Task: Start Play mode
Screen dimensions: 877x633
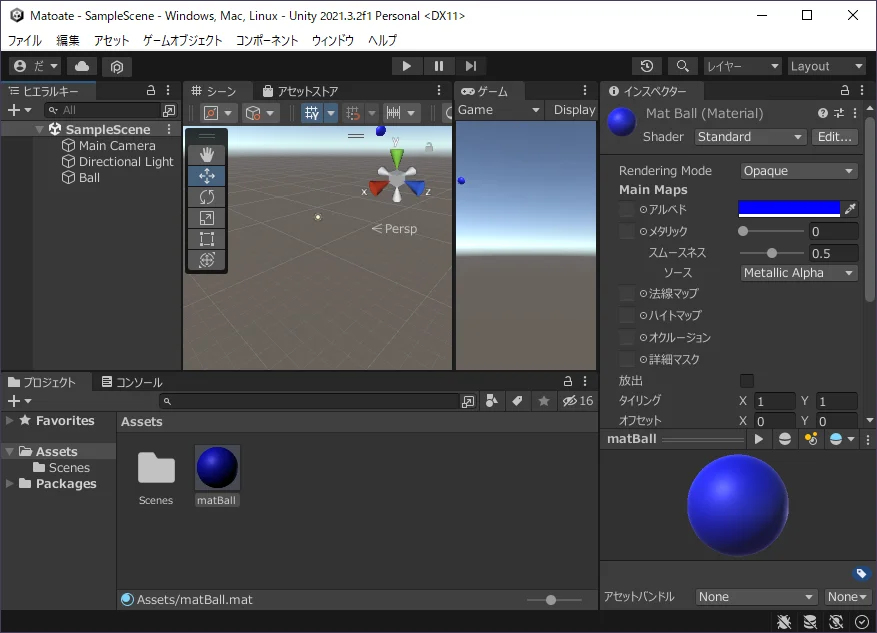Action: click(x=407, y=67)
